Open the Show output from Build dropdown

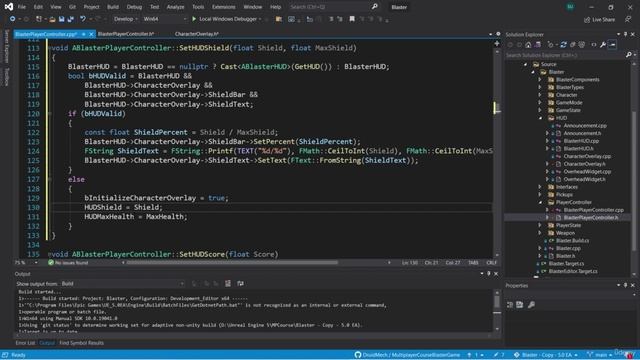pos(122,283)
